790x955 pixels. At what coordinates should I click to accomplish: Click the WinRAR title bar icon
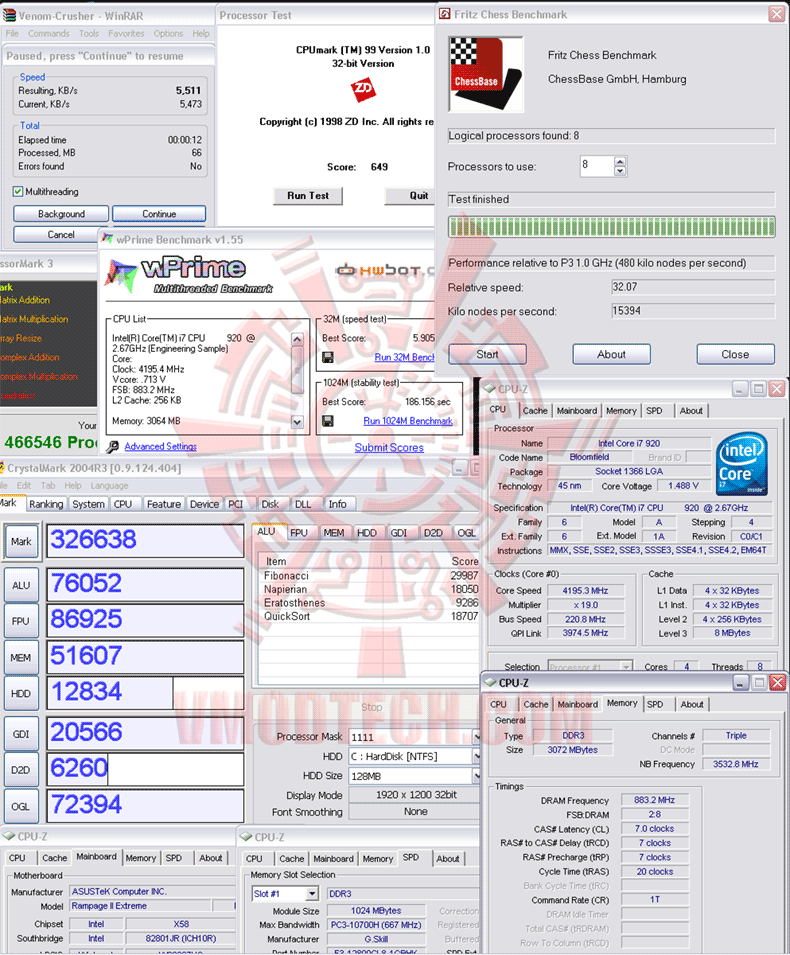point(9,15)
